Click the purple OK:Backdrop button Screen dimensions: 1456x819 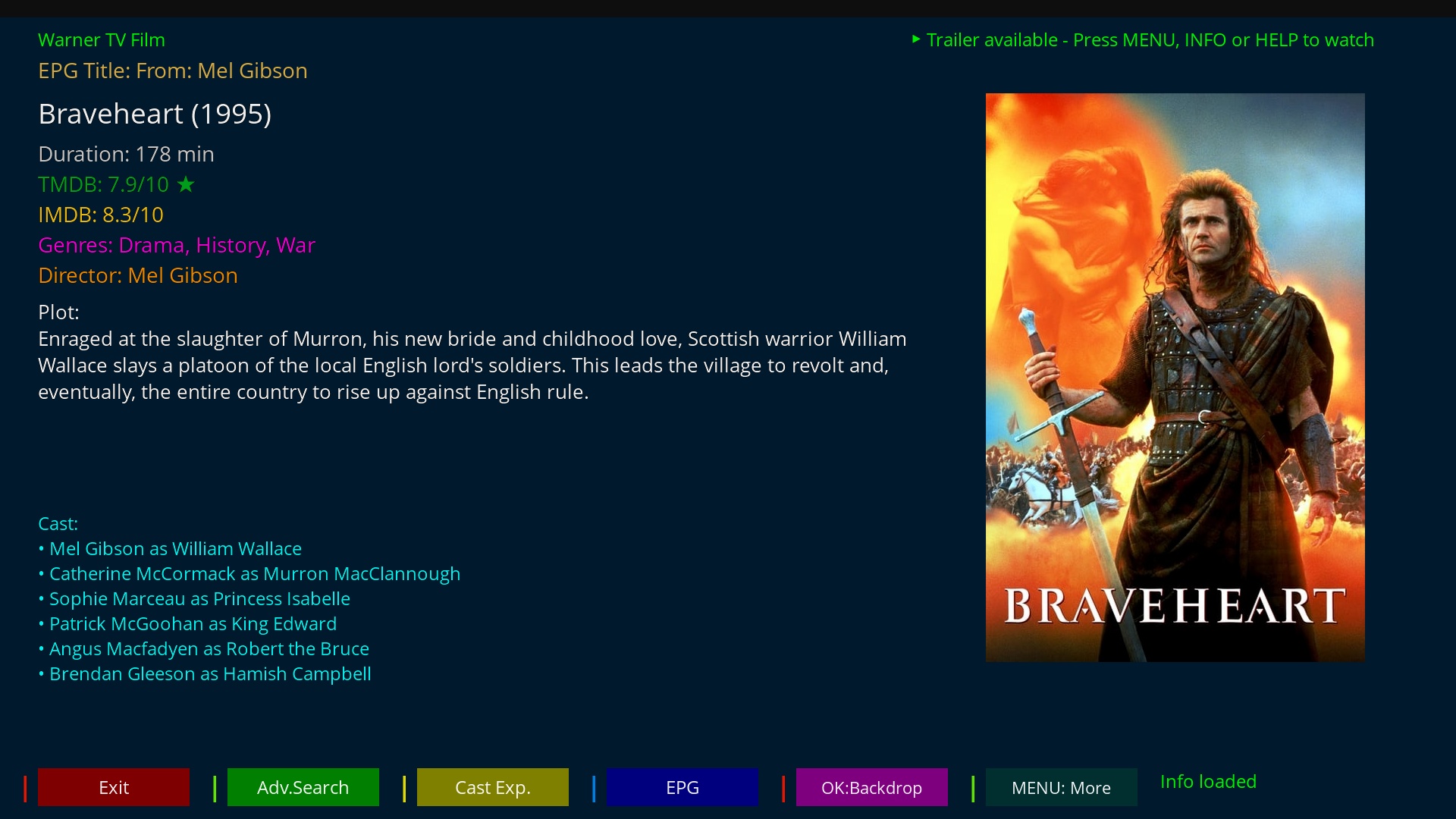coord(872,787)
